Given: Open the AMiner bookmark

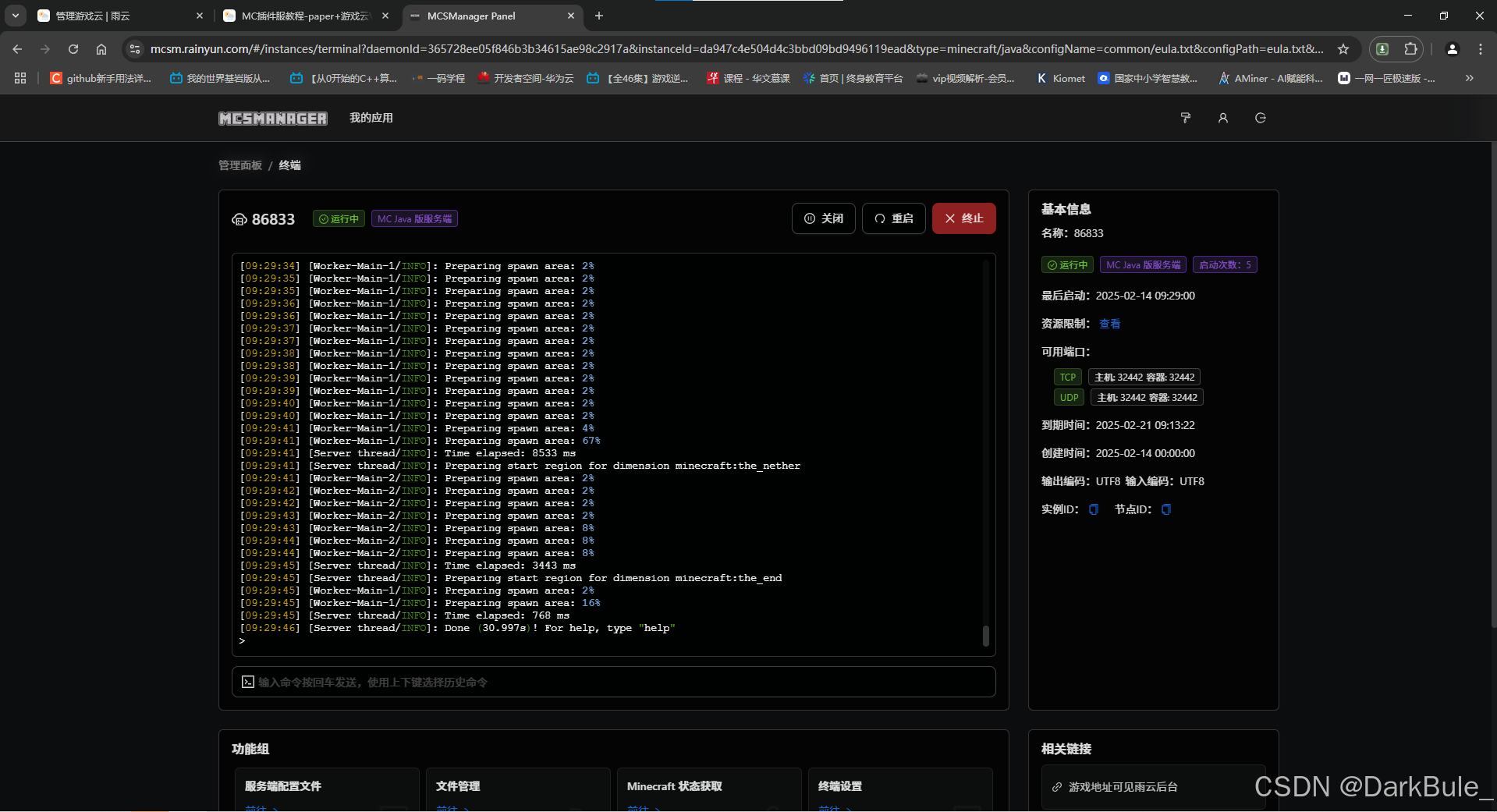Looking at the screenshot, I should pyautogui.click(x=1271, y=78).
